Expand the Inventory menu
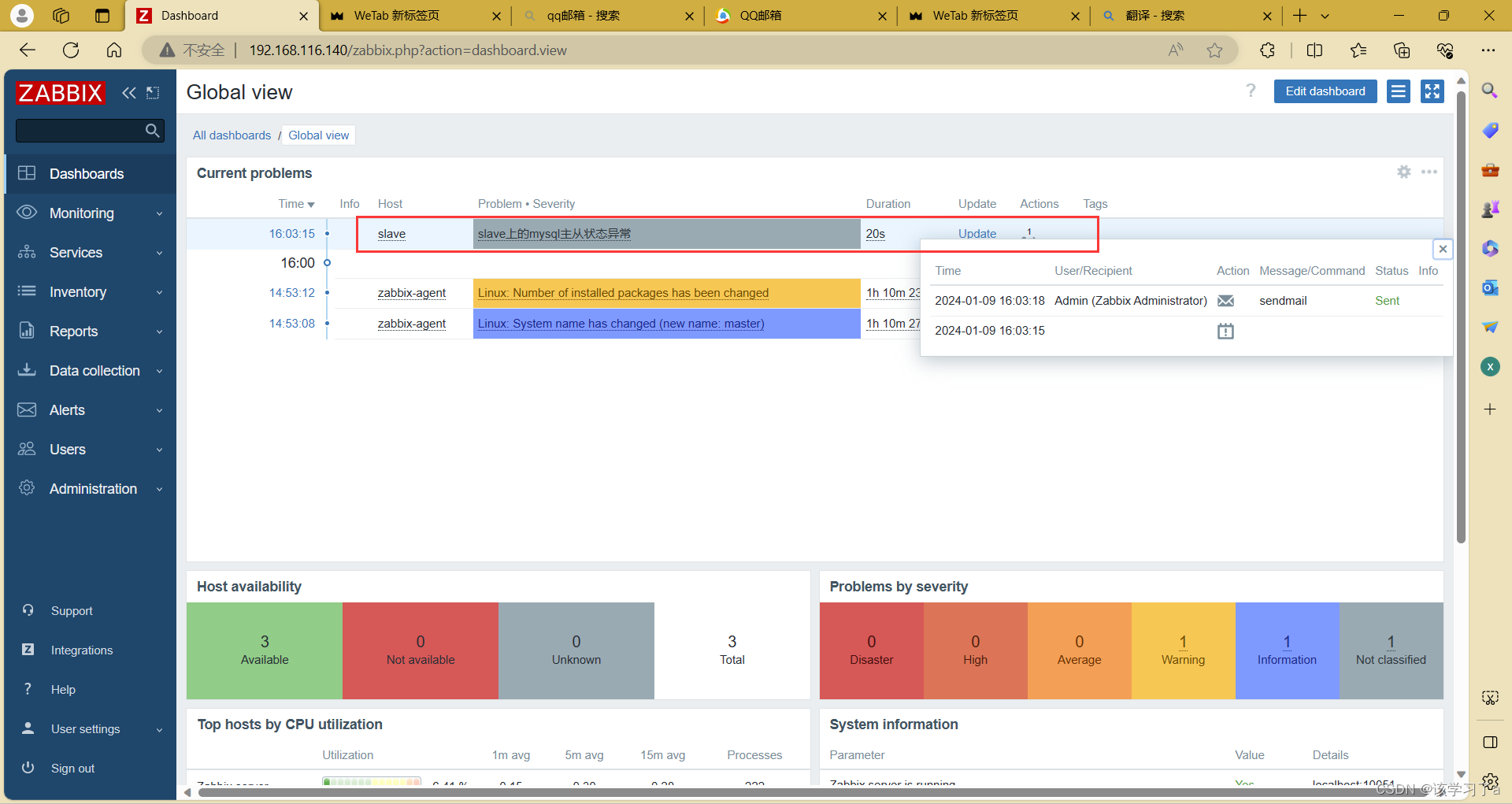1512x804 pixels. click(x=91, y=292)
